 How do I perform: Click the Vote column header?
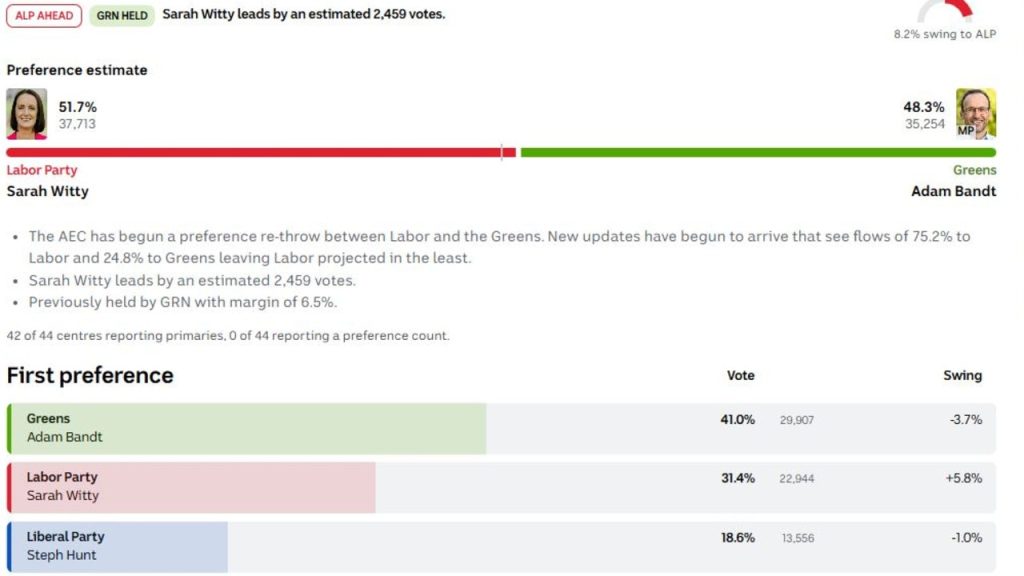pos(740,375)
